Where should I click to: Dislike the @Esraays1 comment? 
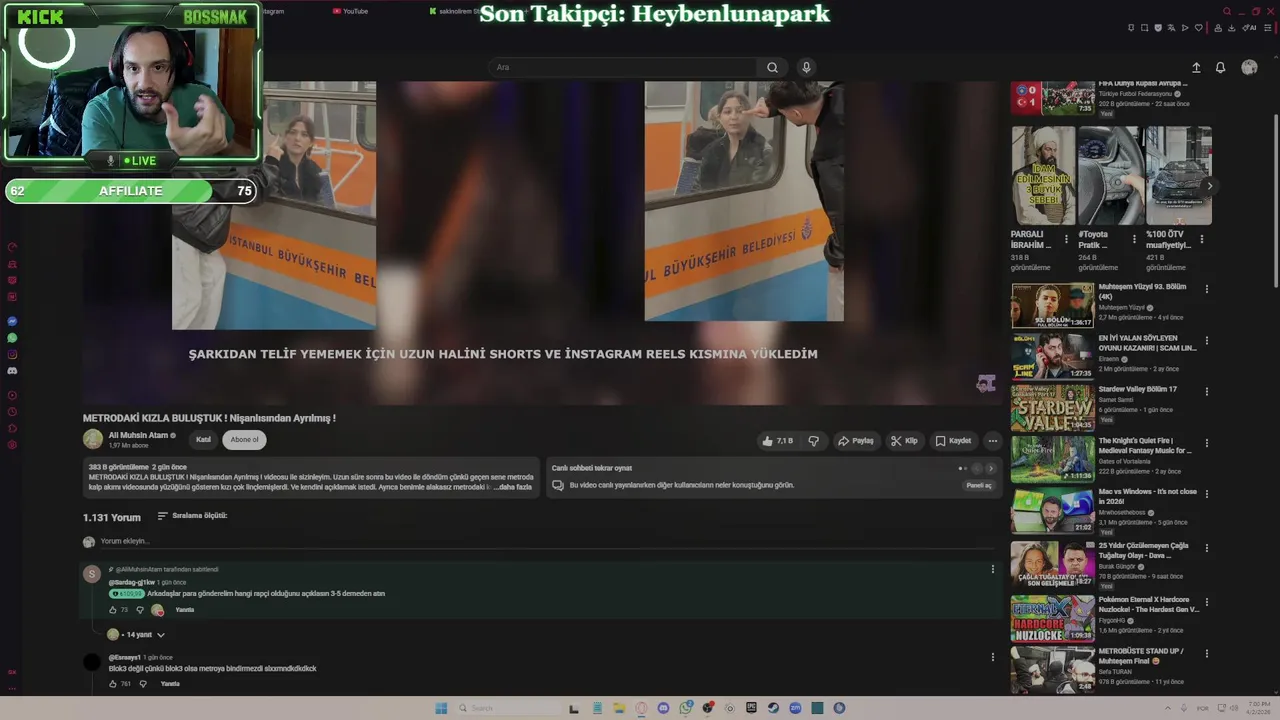143,684
